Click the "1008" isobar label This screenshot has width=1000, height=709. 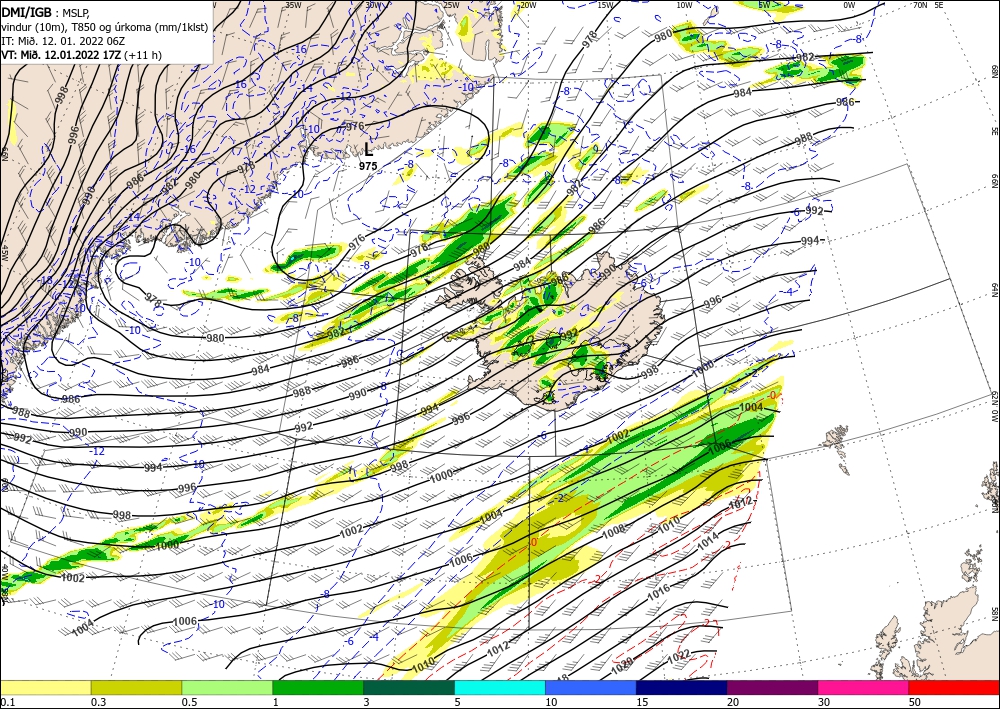coord(614,531)
